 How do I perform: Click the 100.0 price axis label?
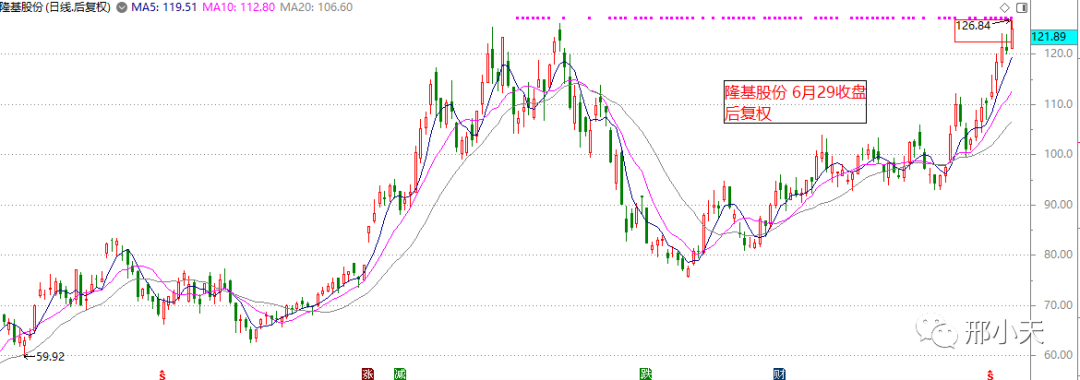pyautogui.click(x=1059, y=155)
